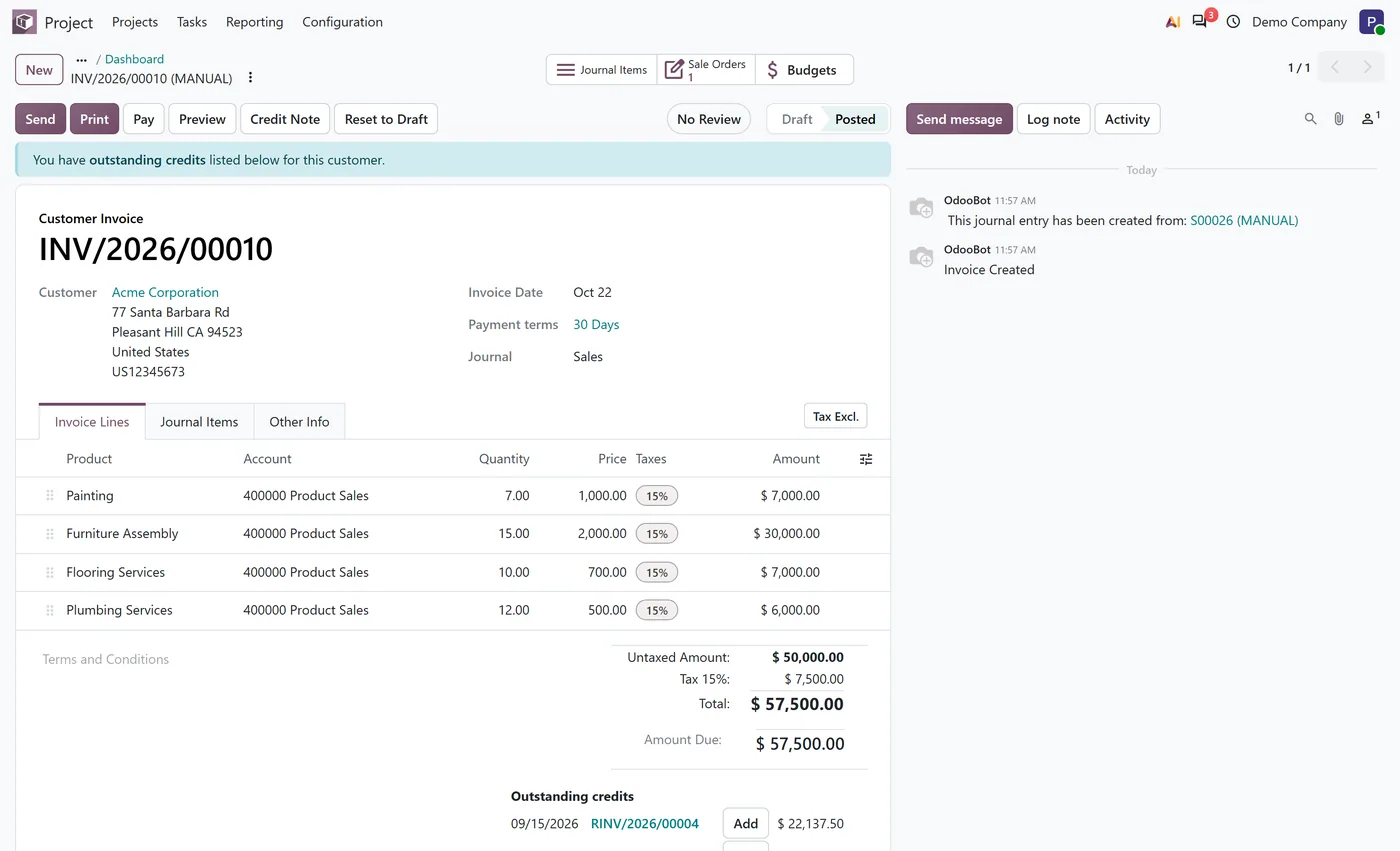Switch to the Other Info tab
The width and height of the screenshot is (1400, 851).
tap(299, 422)
